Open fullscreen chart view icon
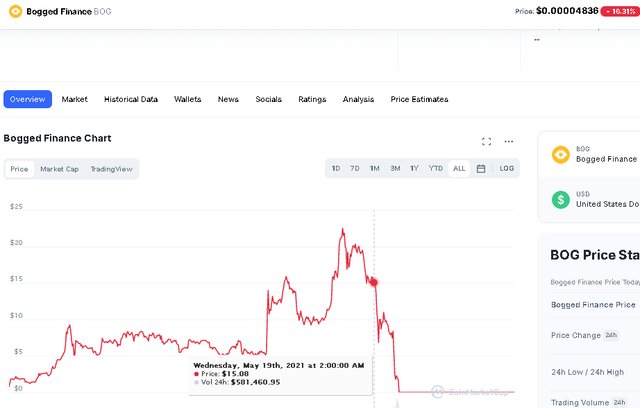 click(x=486, y=142)
